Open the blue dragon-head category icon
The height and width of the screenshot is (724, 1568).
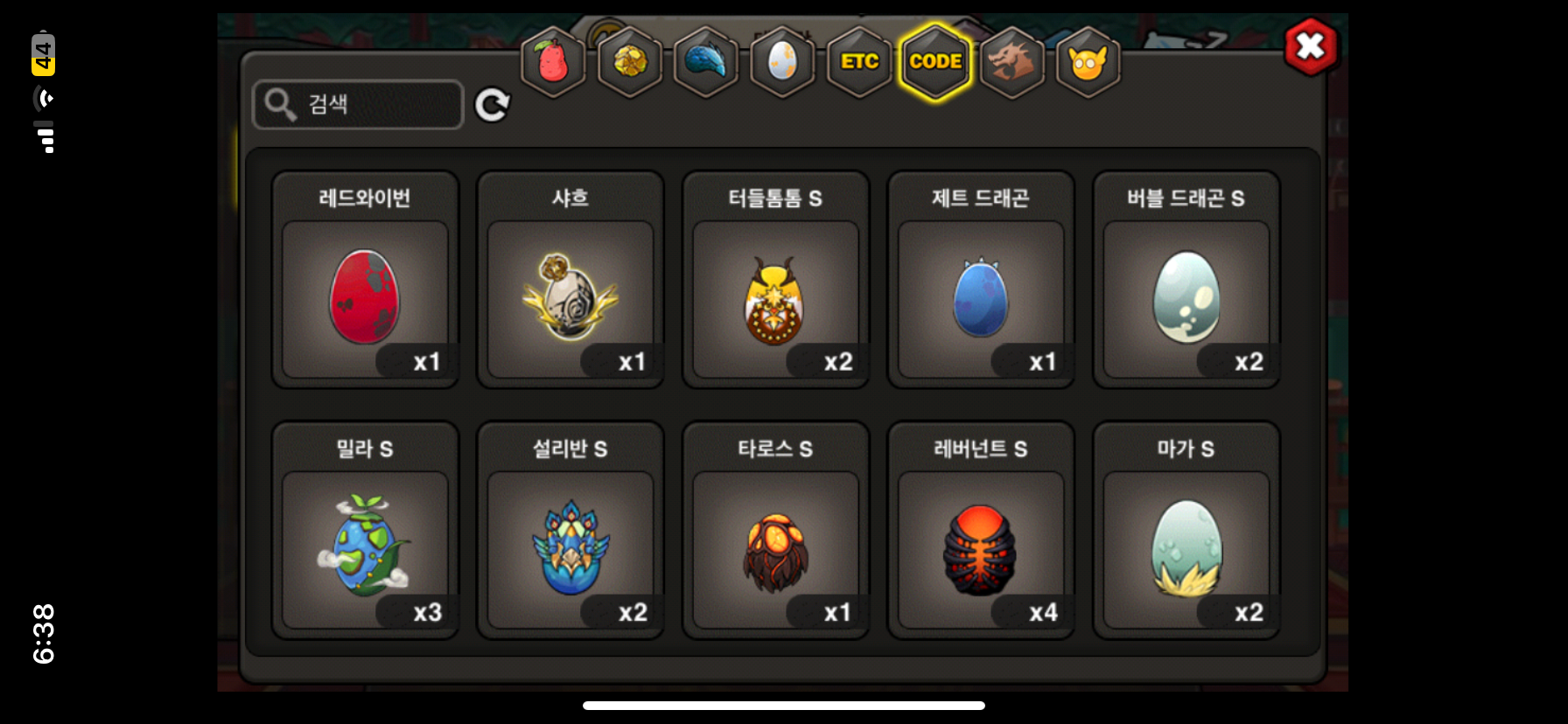(706, 61)
